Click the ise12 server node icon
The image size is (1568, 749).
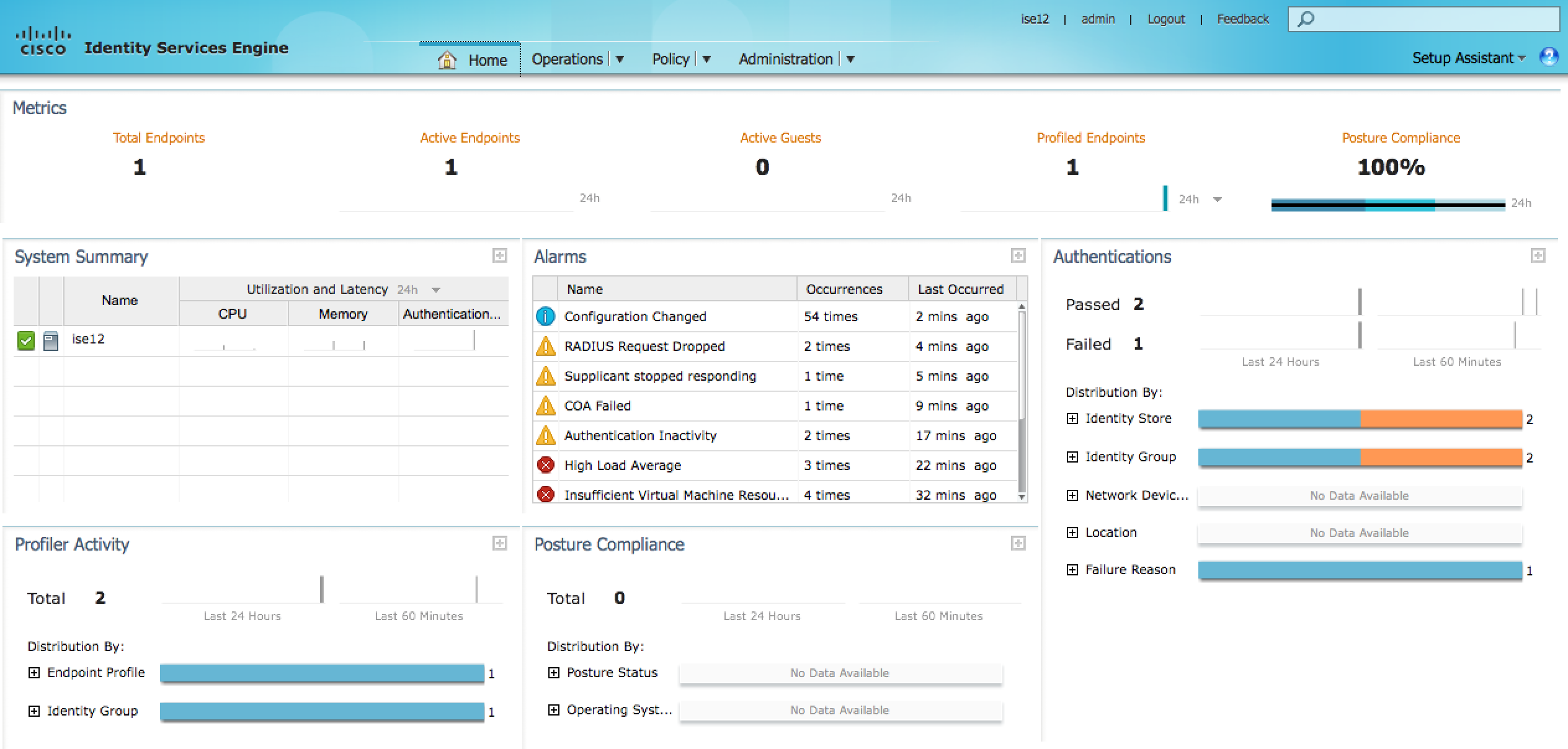tap(51, 340)
